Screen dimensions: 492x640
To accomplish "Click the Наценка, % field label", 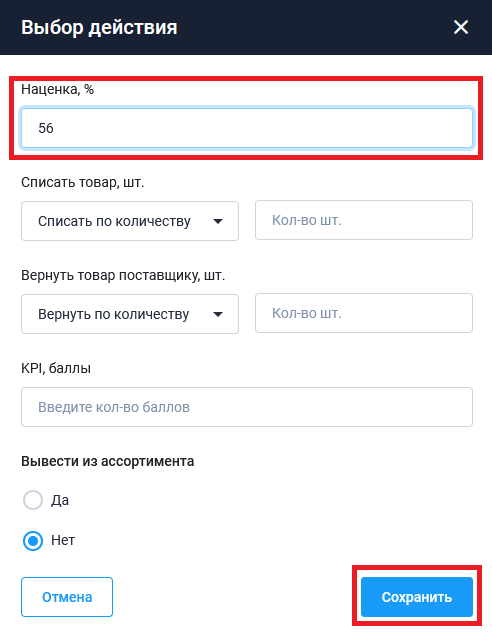I will pyautogui.click(x=58, y=89).
